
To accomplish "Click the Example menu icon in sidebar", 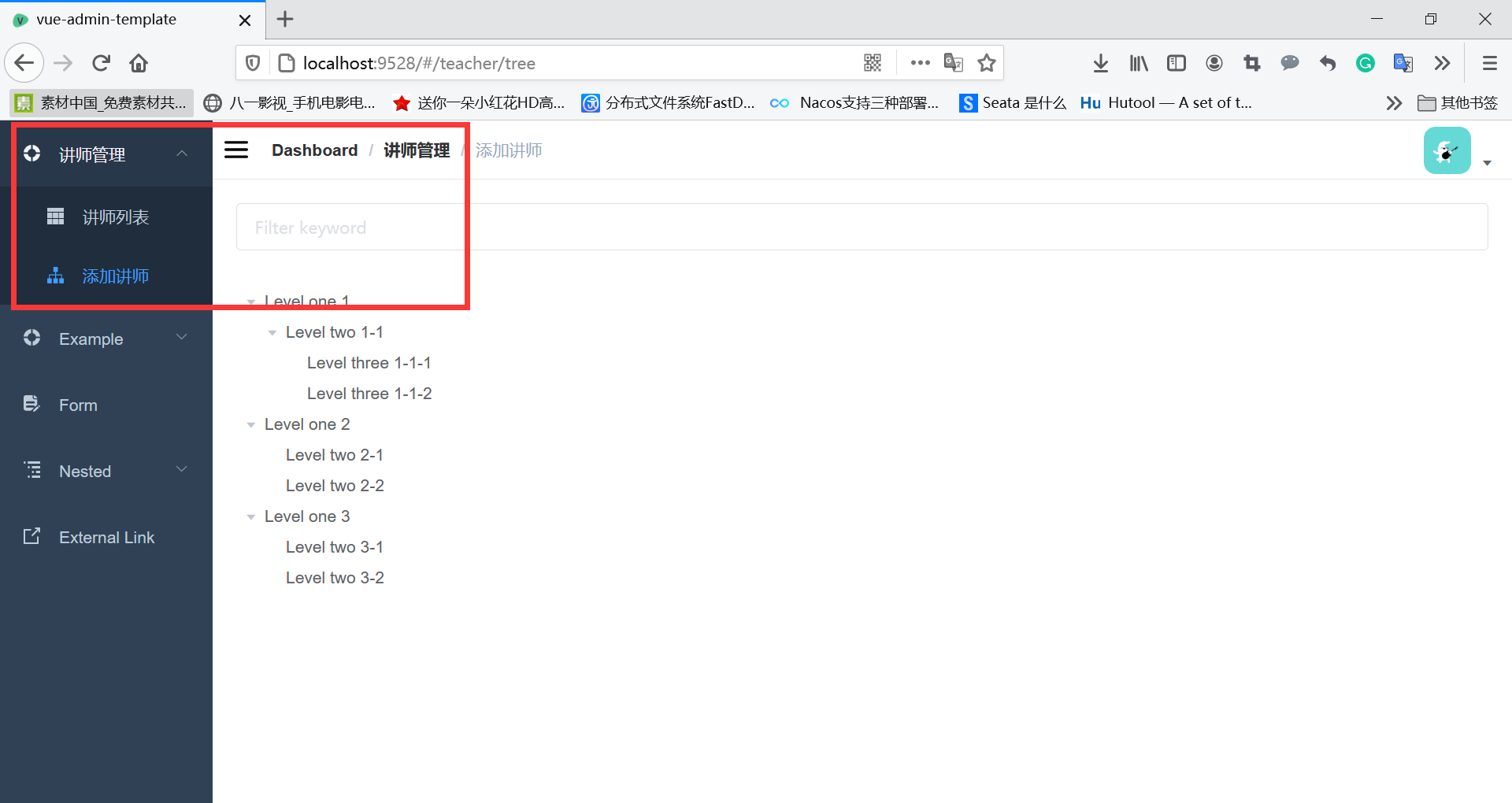I will point(31,338).
